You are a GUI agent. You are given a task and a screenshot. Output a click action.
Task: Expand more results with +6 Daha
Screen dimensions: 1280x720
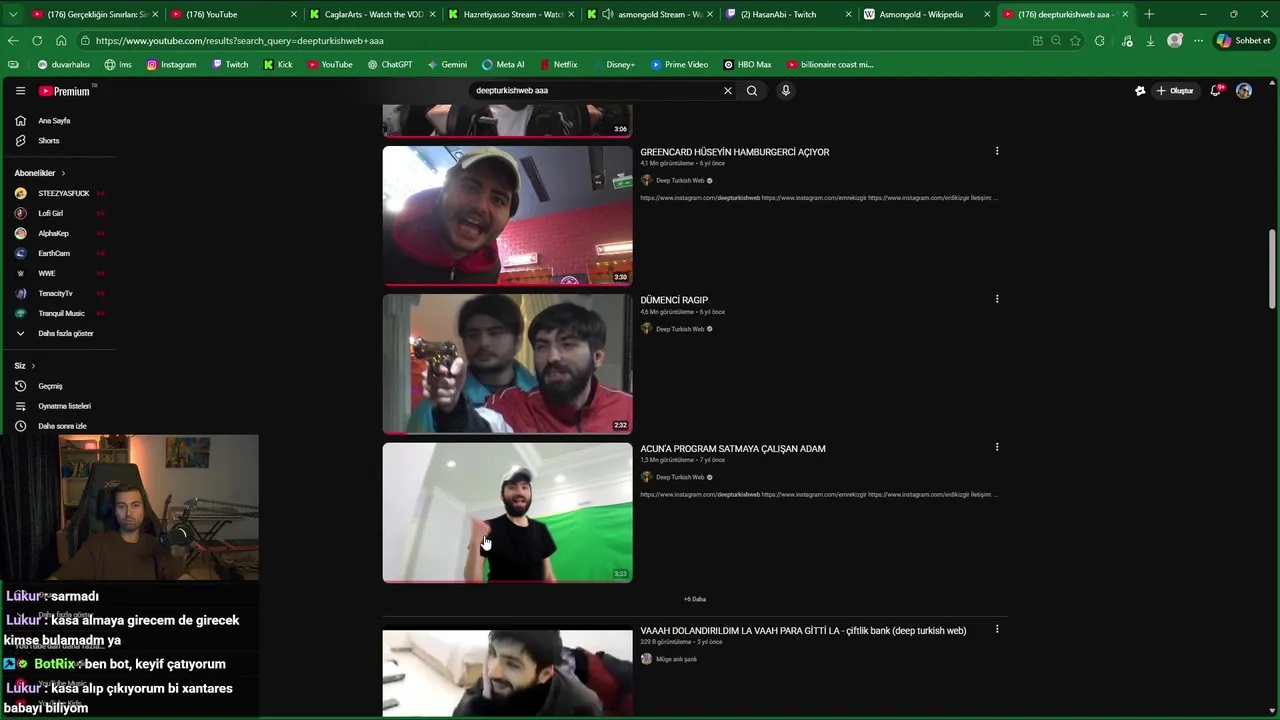point(695,599)
